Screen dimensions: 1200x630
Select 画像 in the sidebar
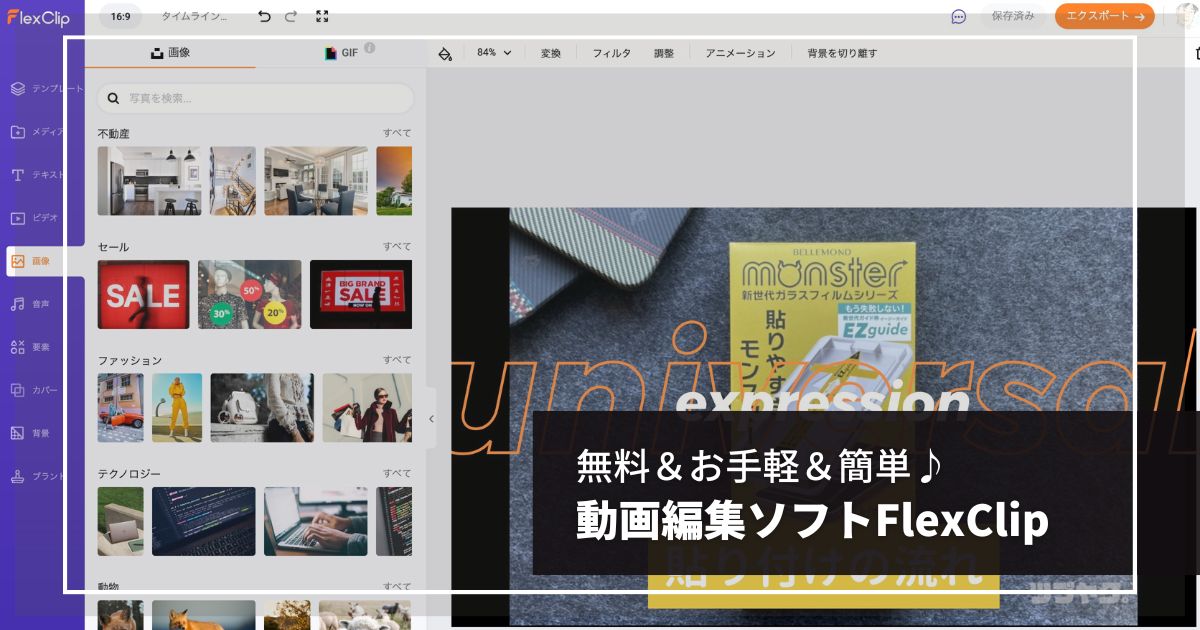point(46,260)
